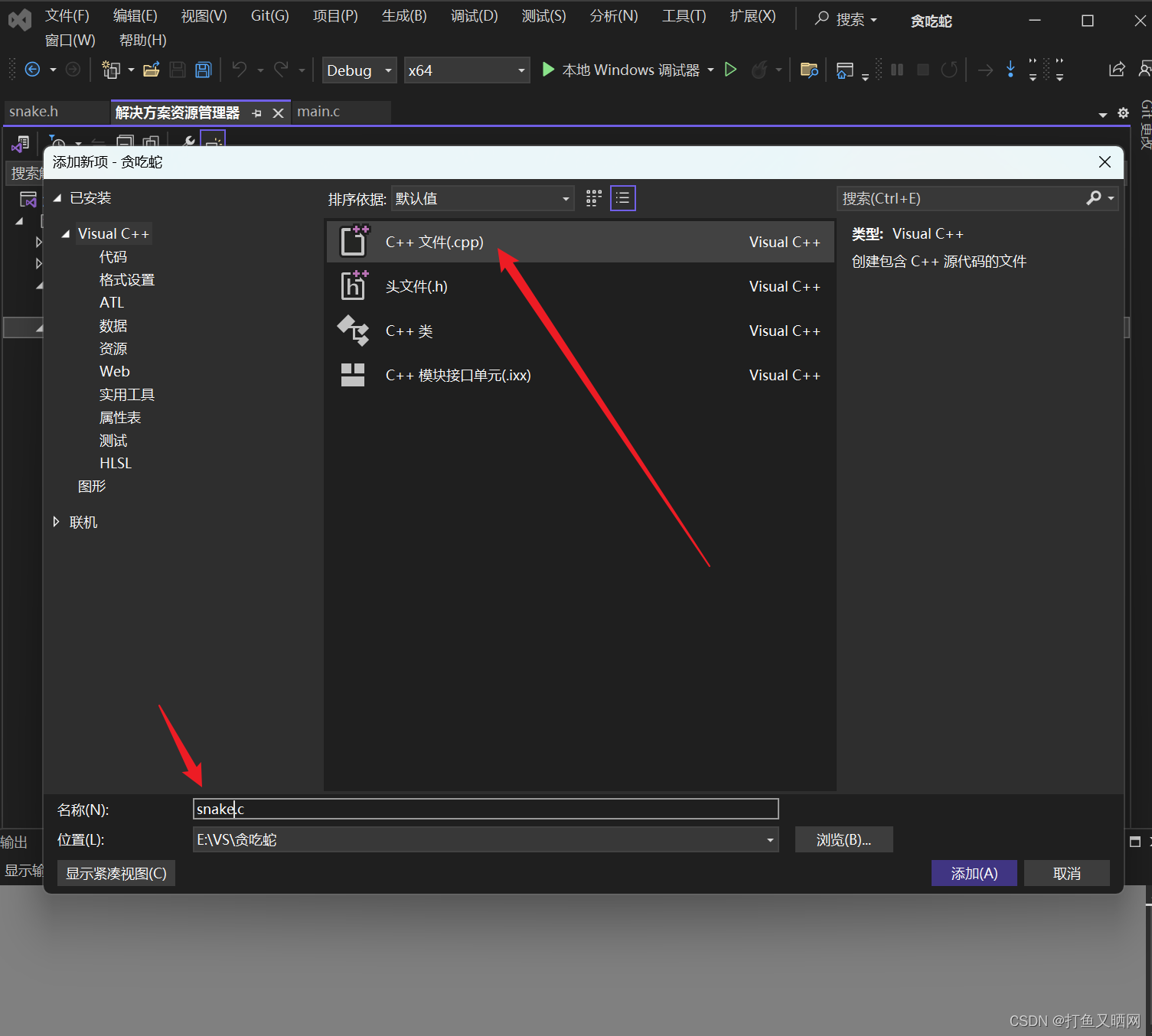Open the Debug configuration dropdown

tap(359, 70)
